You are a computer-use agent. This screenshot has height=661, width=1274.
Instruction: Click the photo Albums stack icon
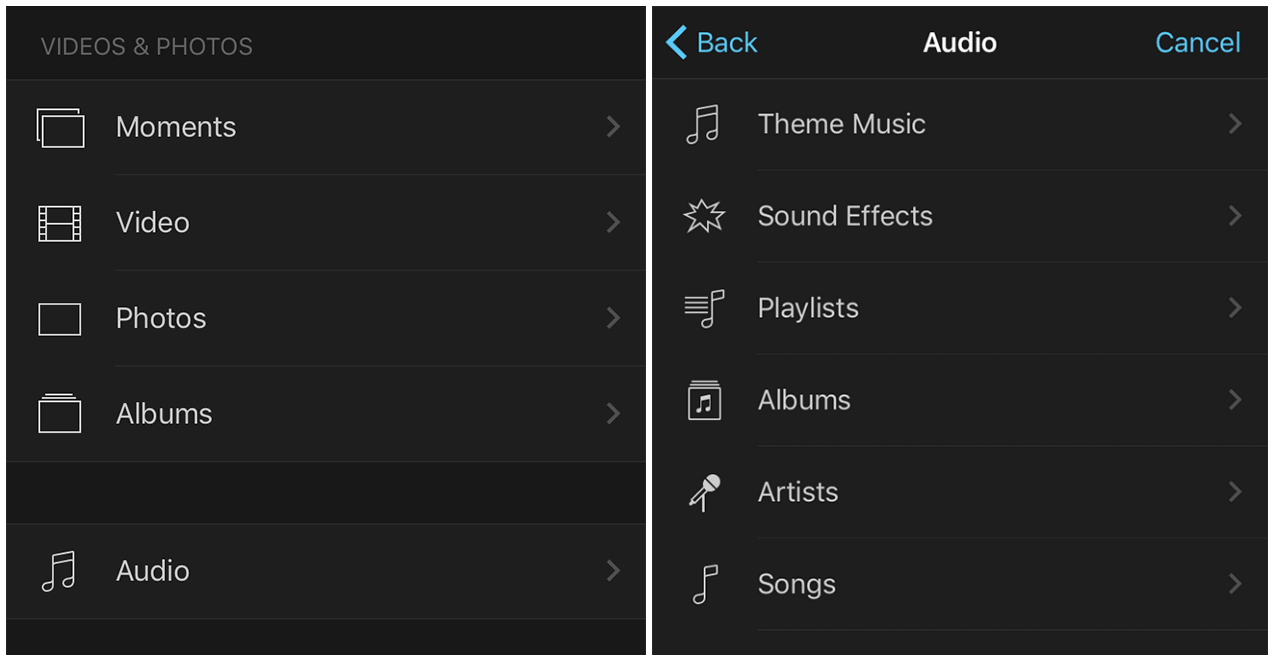click(60, 414)
